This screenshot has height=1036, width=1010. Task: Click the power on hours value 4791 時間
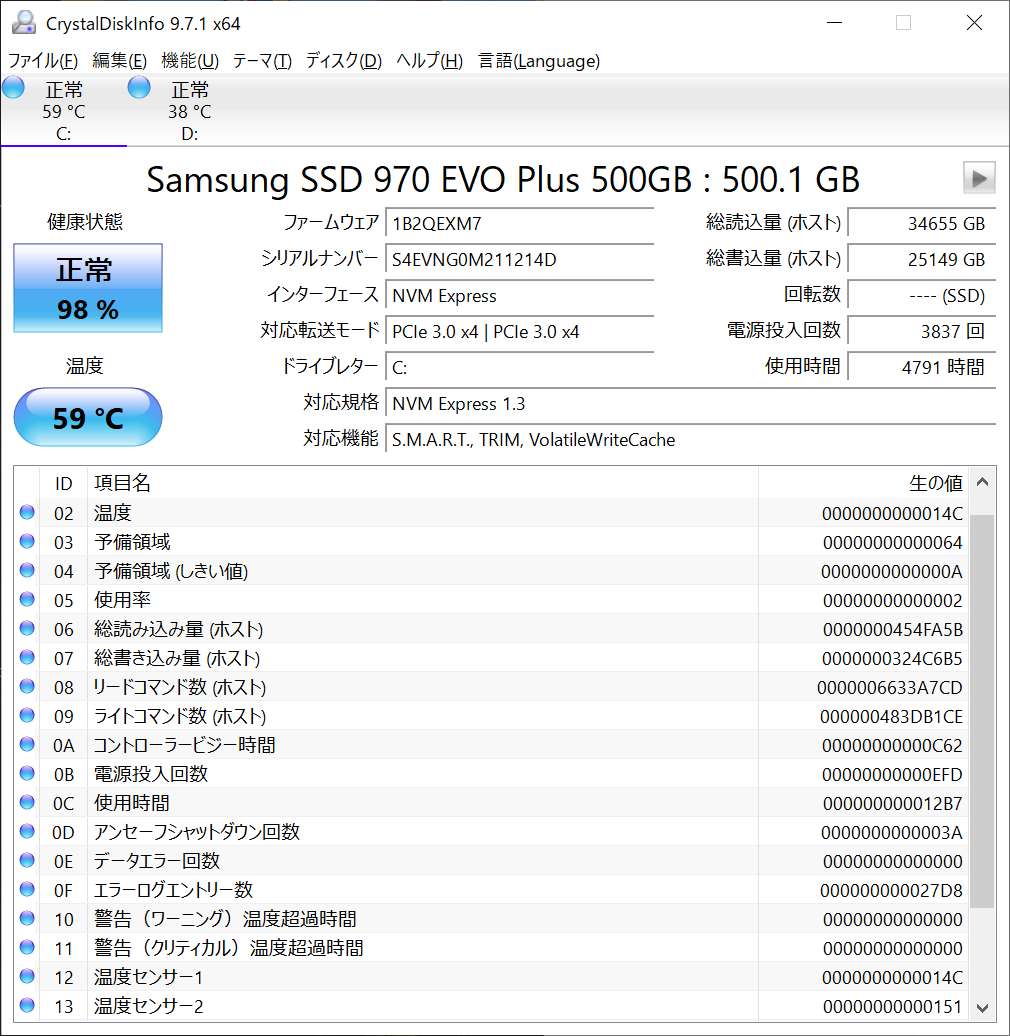[921, 367]
